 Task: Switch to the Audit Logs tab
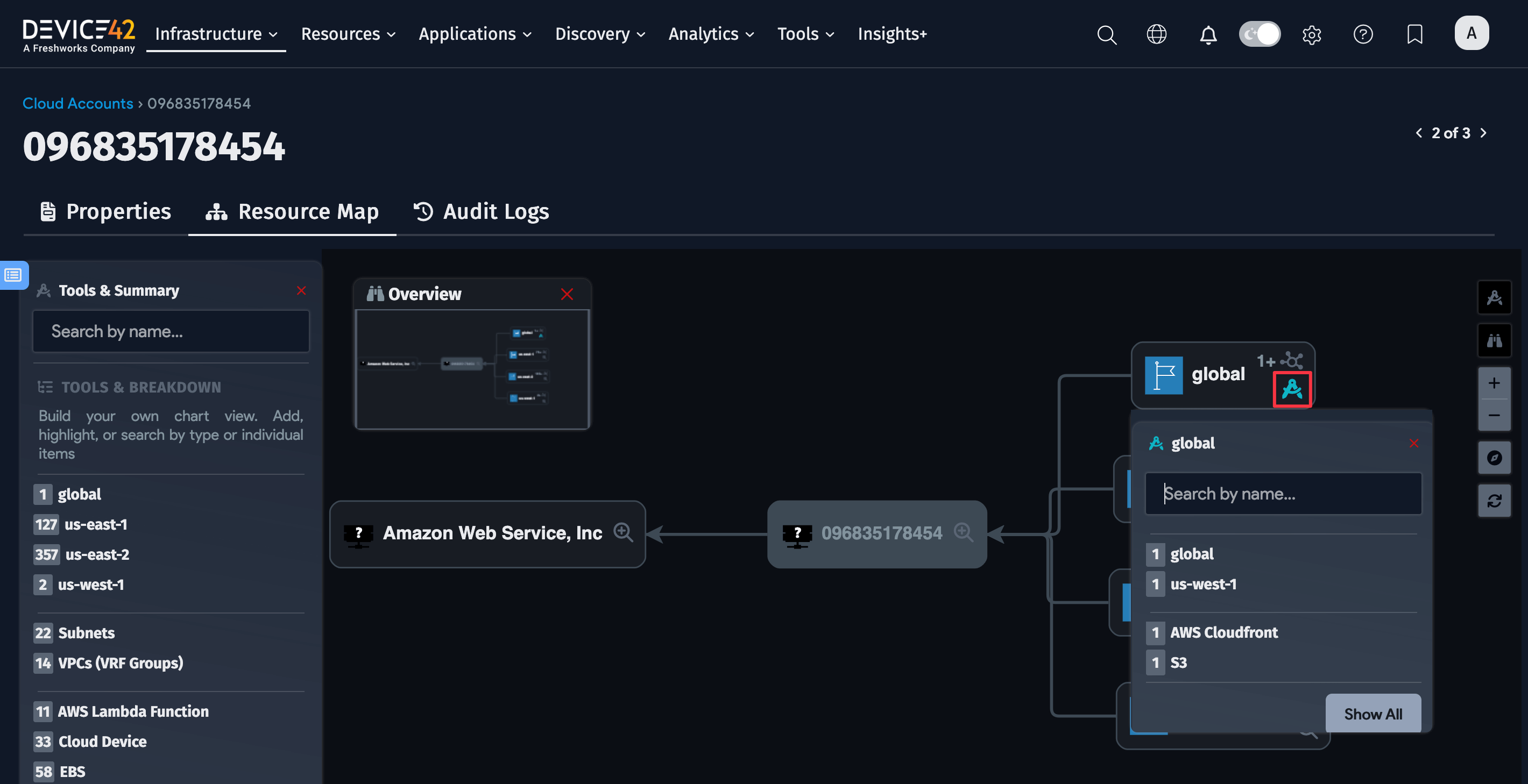(481, 212)
